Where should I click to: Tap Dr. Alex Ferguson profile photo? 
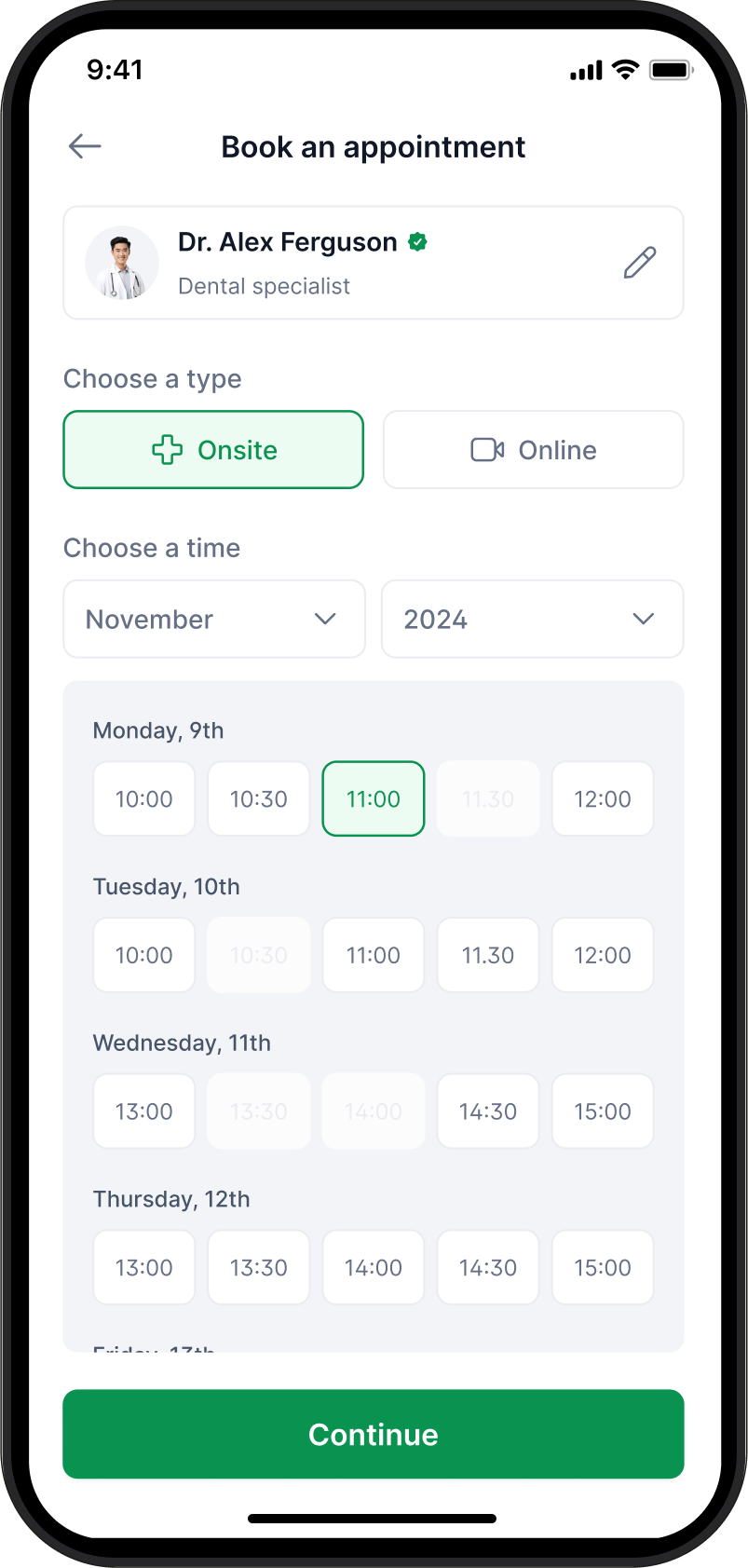click(122, 263)
